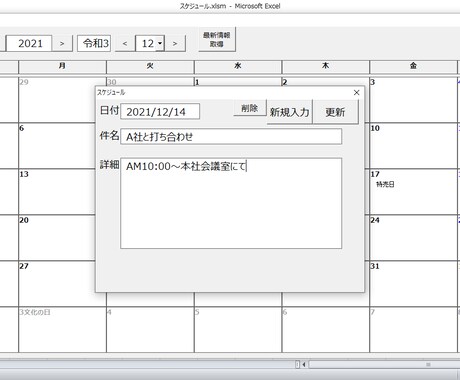Click the next year arrow beside 2021

click(62, 43)
